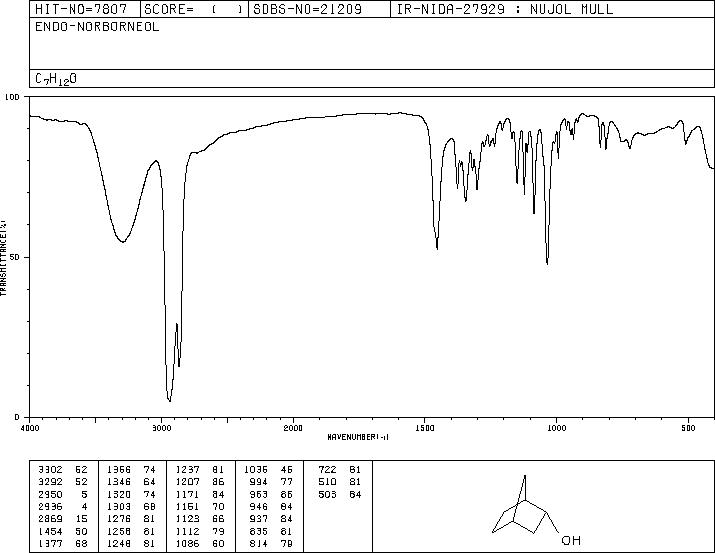Click the 937 peak table entry
715x553 pixels.
point(271,519)
